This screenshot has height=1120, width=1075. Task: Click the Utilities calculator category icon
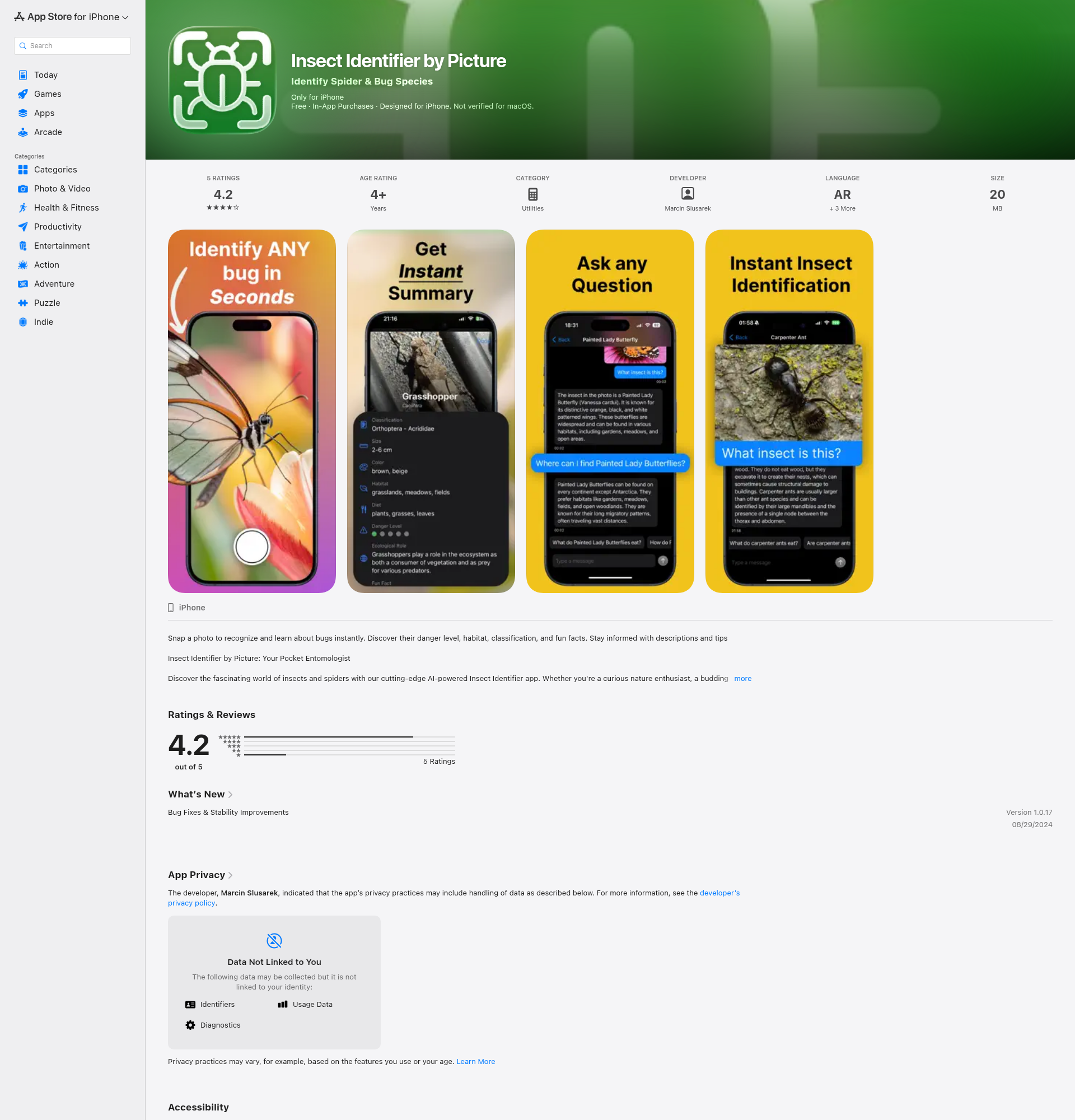(532, 194)
